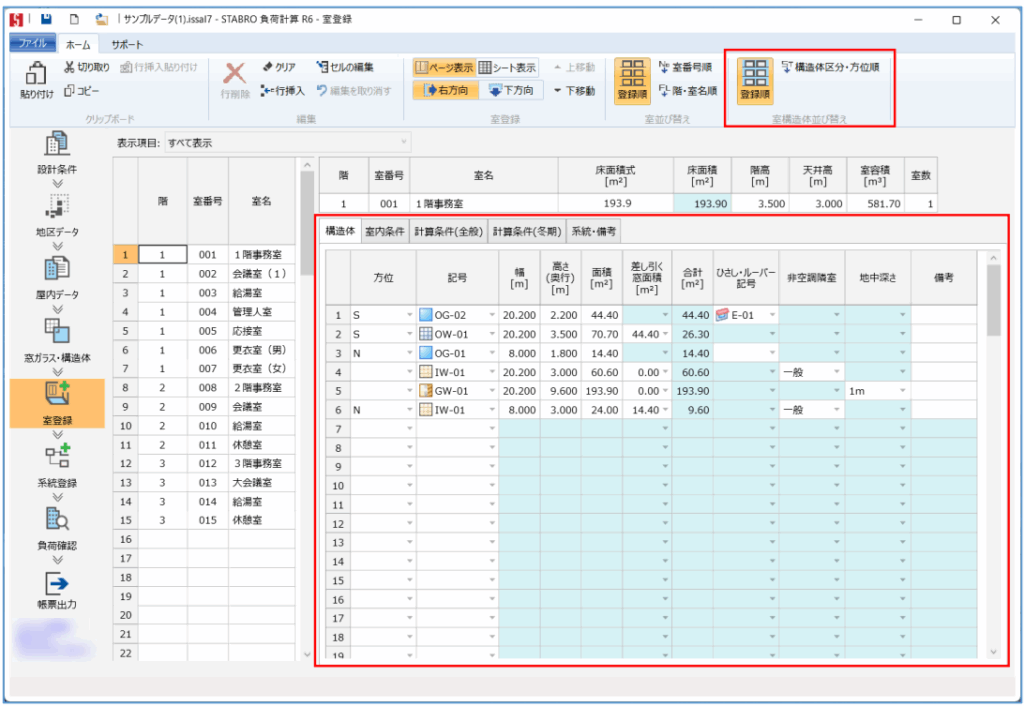The width and height of the screenshot is (1024, 706).
Task: Switch to the 室内条件 tab
Action: [x=384, y=231]
